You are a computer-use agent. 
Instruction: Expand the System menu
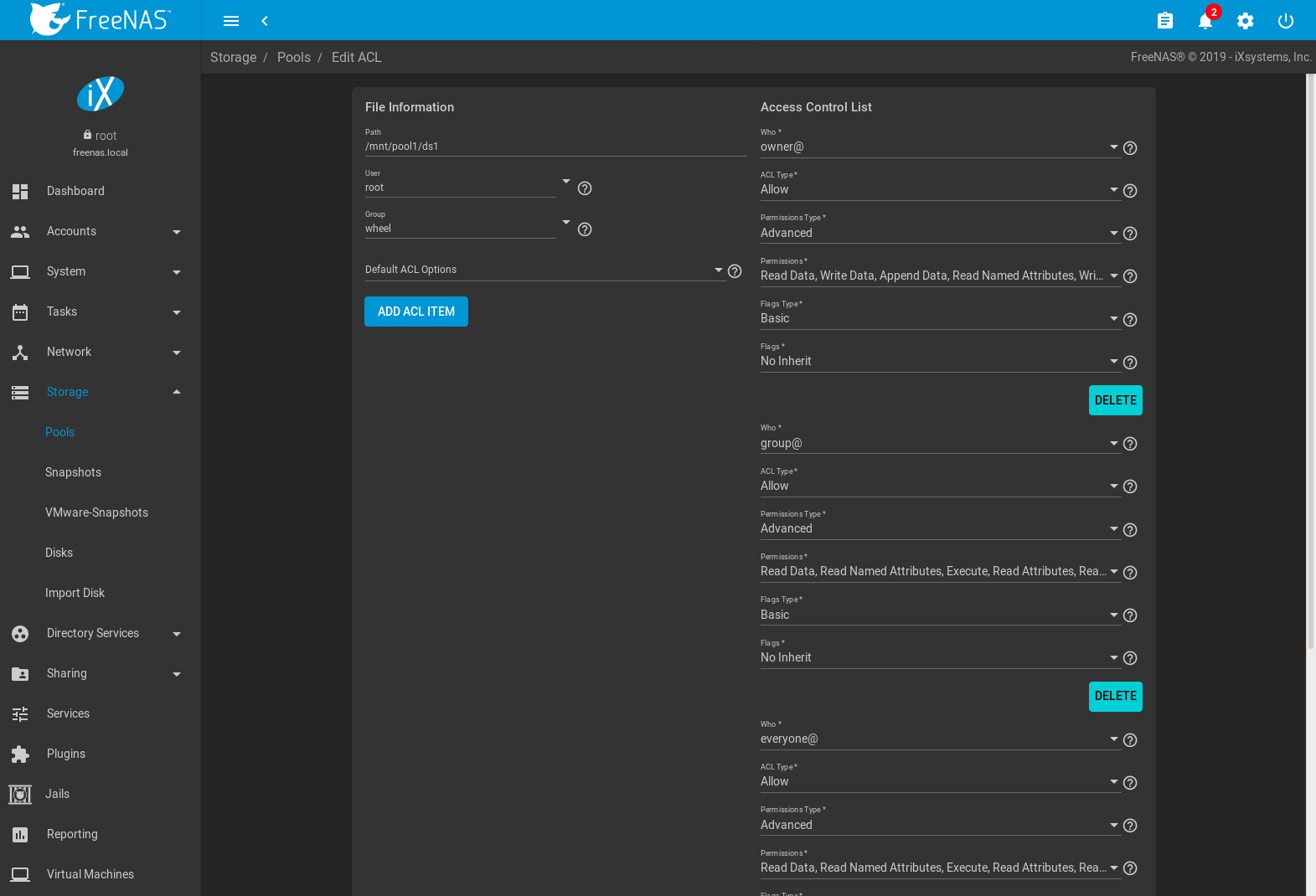pyautogui.click(x=101, y=271)
